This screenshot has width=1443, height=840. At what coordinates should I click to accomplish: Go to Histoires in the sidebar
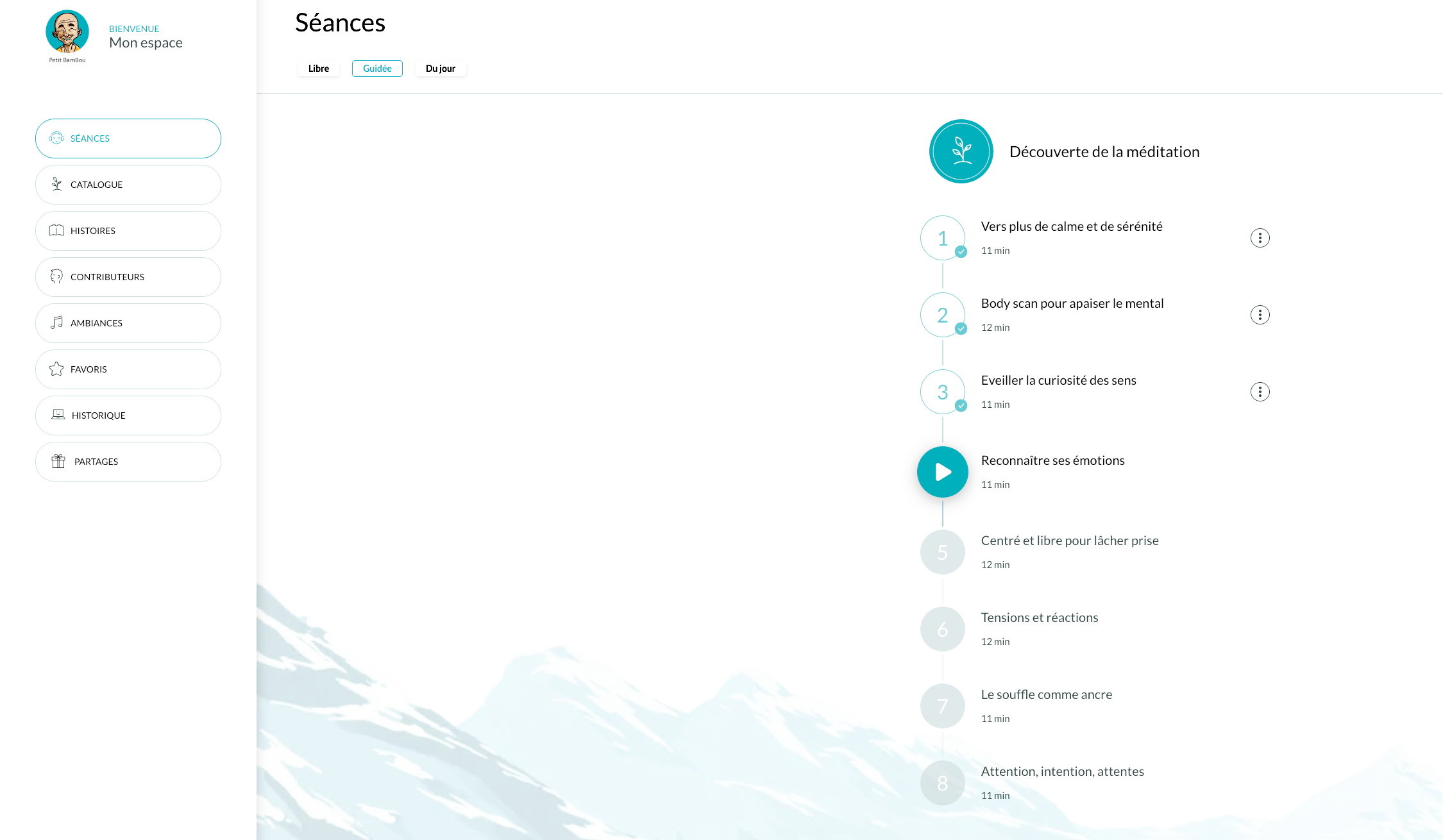[x=128, y=231]
